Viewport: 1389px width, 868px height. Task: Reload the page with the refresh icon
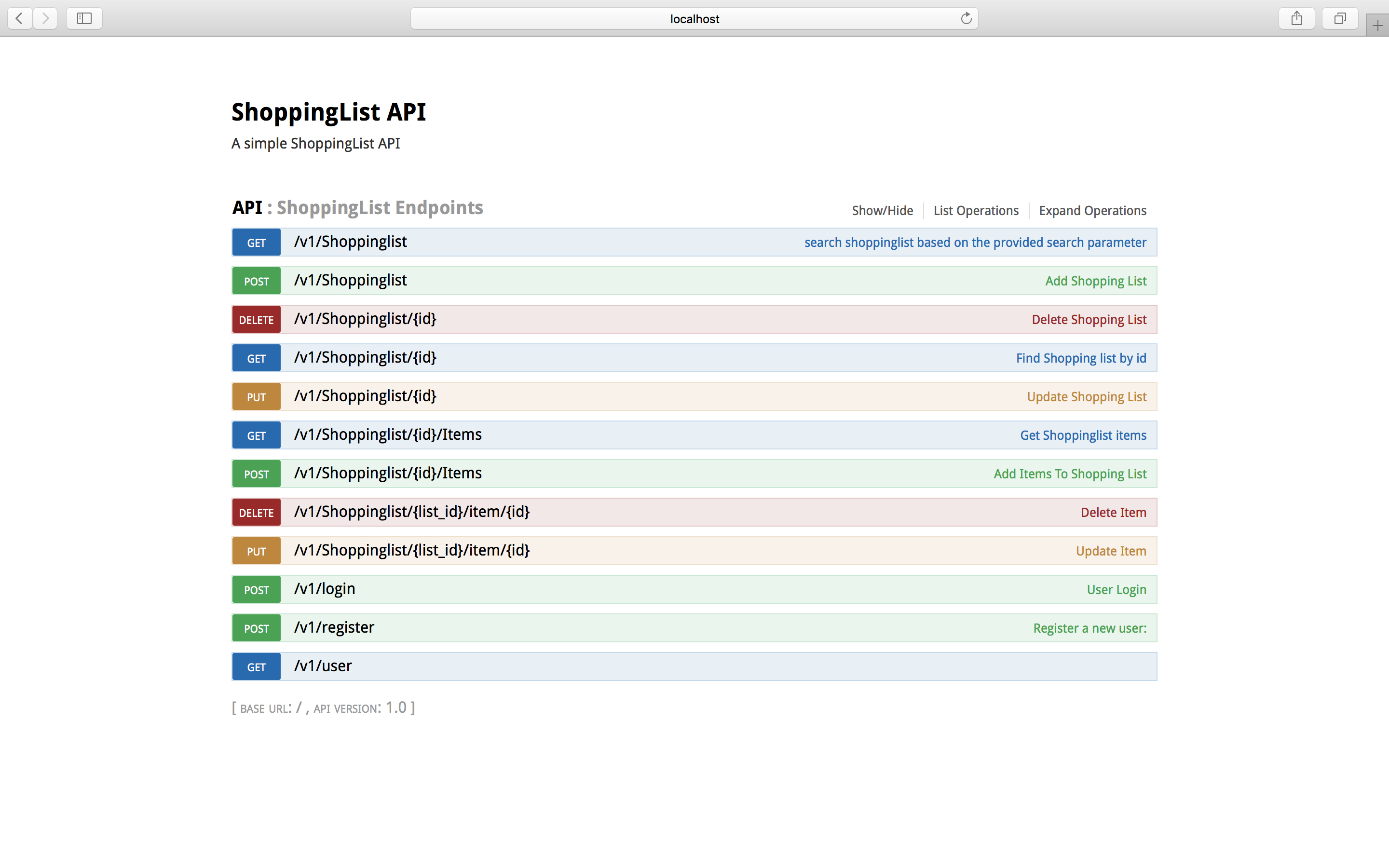tap(966, 18)
